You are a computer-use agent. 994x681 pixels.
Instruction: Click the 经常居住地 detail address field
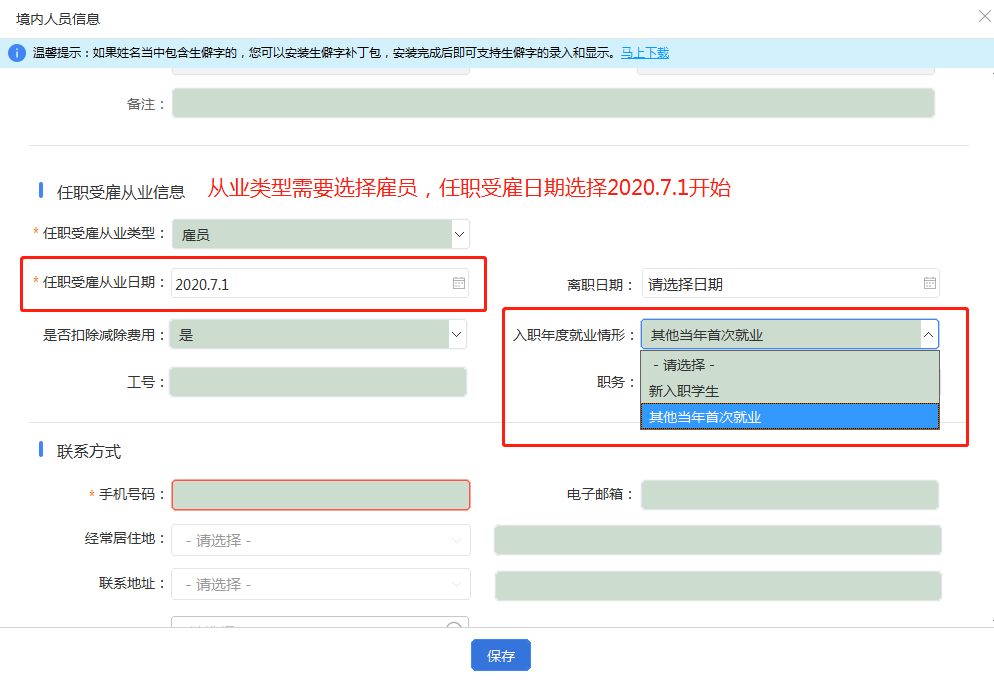(x=718, y=540)
